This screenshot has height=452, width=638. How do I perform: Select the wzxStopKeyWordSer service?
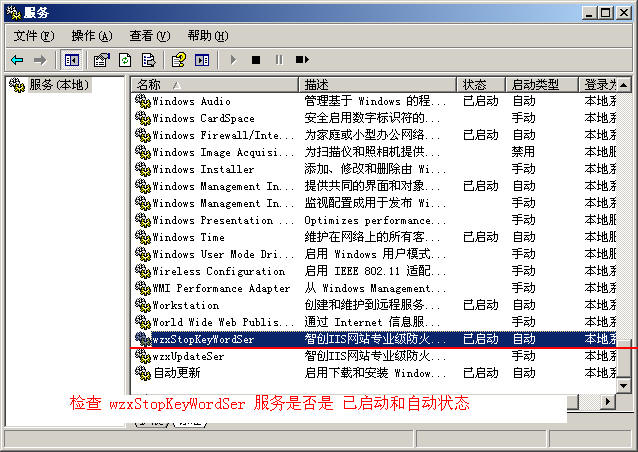coord(374,339)
